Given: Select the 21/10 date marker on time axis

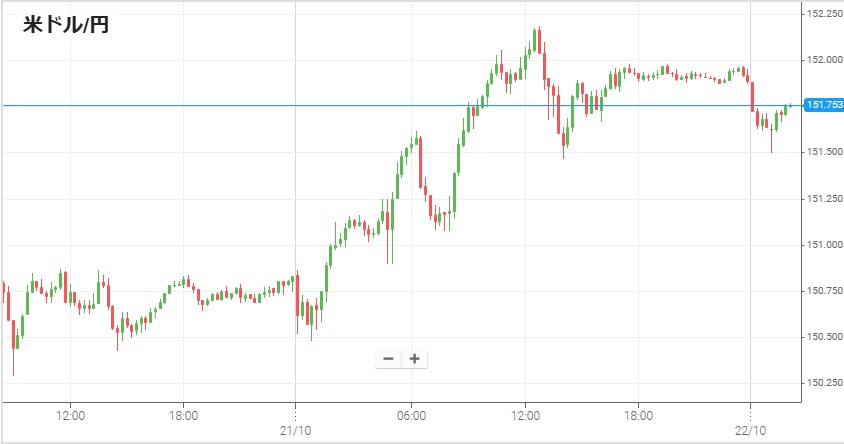Looking at the screenshot, I should point(296,427).
